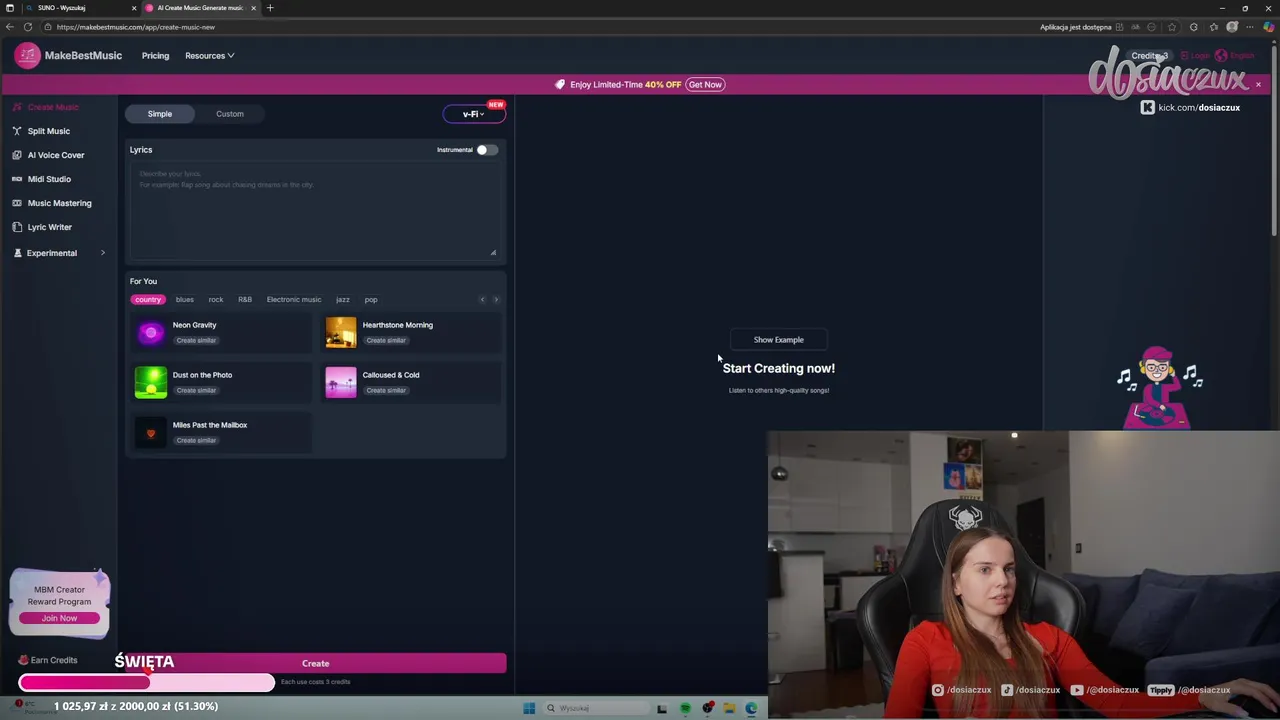Click the Windows Start button

529,708
